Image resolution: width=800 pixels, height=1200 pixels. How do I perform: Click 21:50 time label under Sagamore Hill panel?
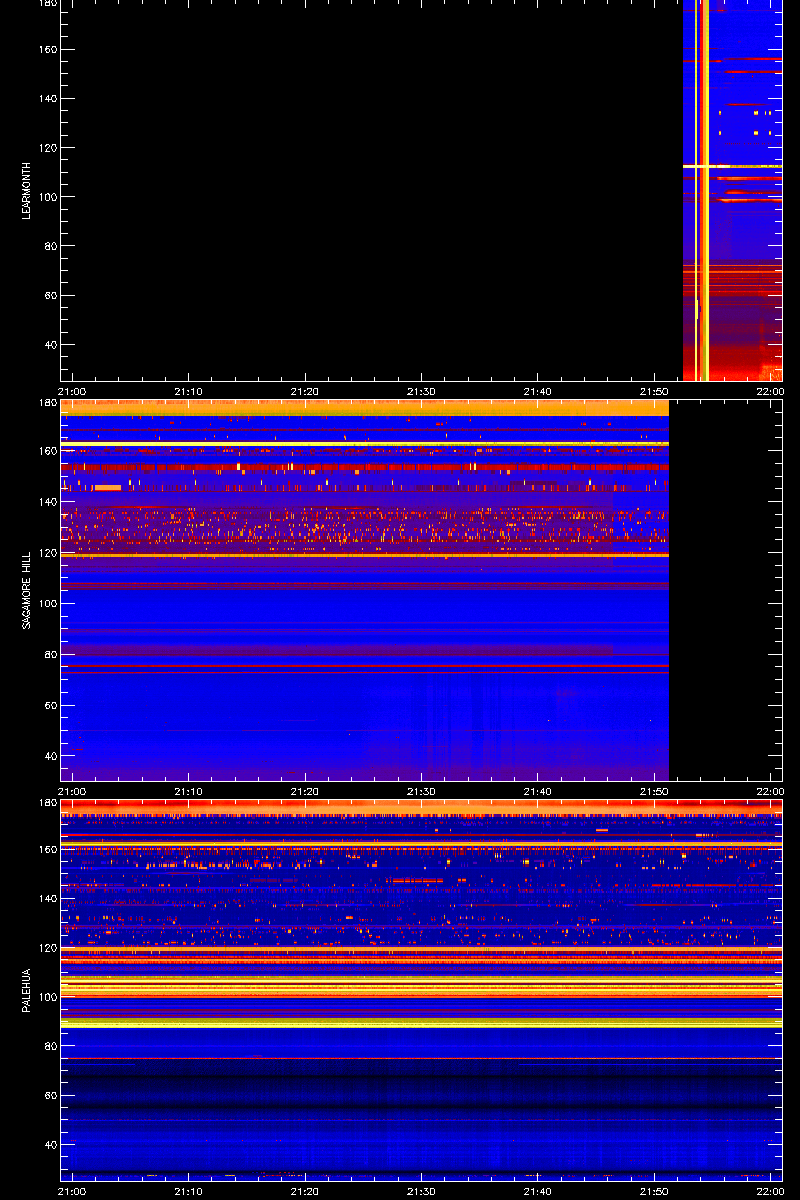pyautogui.click(x=655, y=791)
